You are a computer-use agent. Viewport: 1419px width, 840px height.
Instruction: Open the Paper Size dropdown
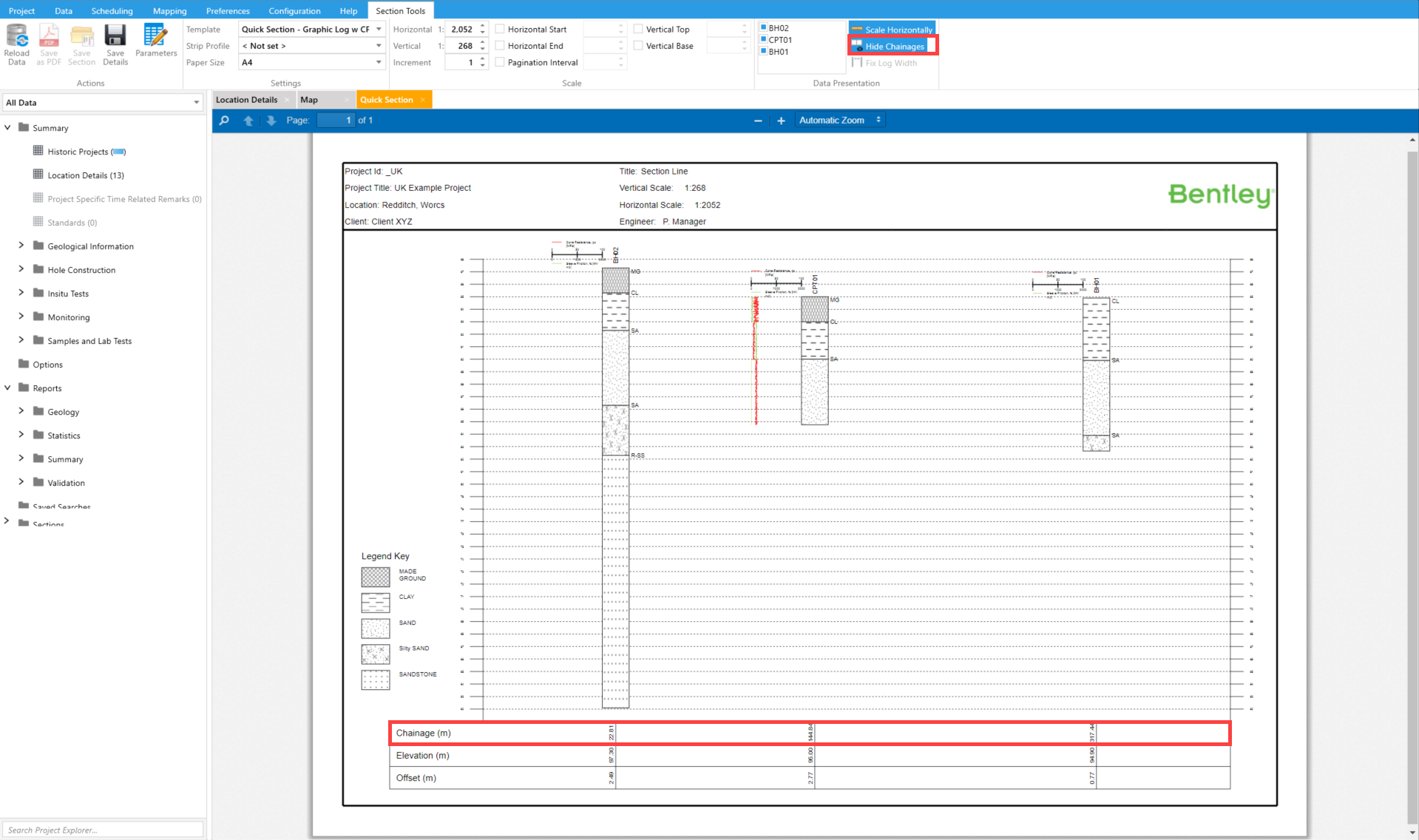click(x=379, y=62)
